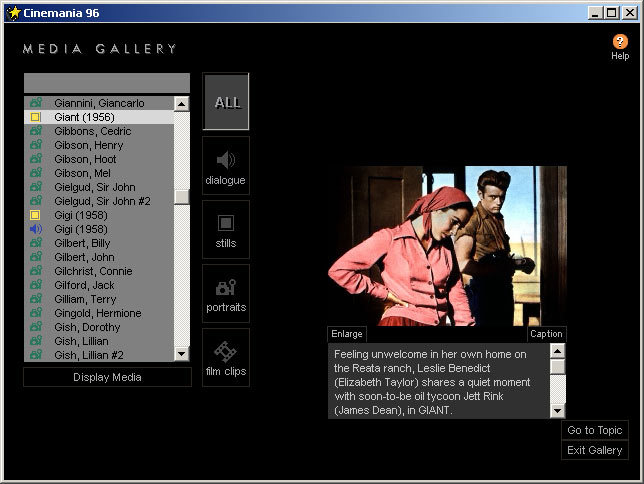Select the ALL media filter

pos(226,101)
